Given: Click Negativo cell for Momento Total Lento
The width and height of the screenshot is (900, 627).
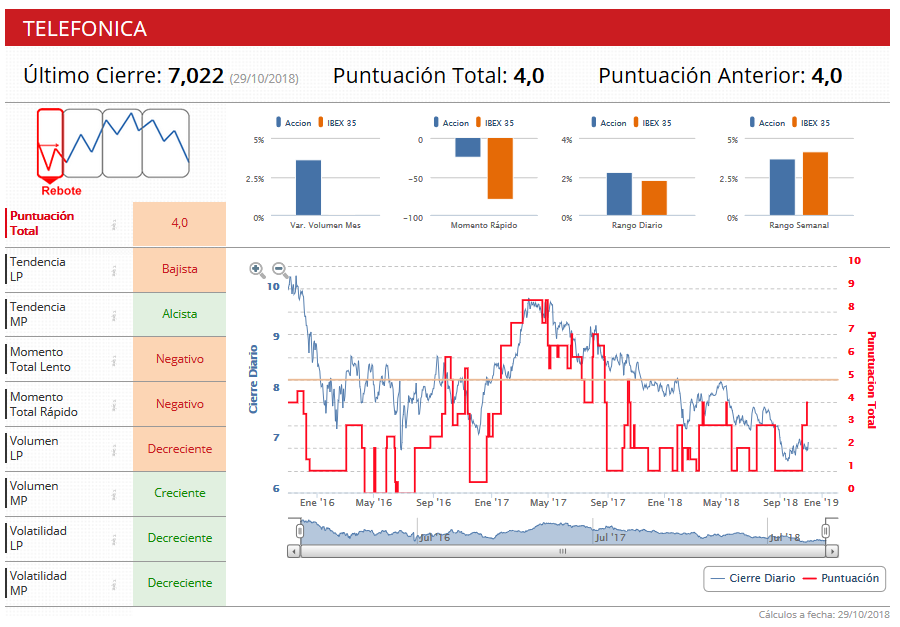Looking at the screenshot, I should tap(180, 359).
